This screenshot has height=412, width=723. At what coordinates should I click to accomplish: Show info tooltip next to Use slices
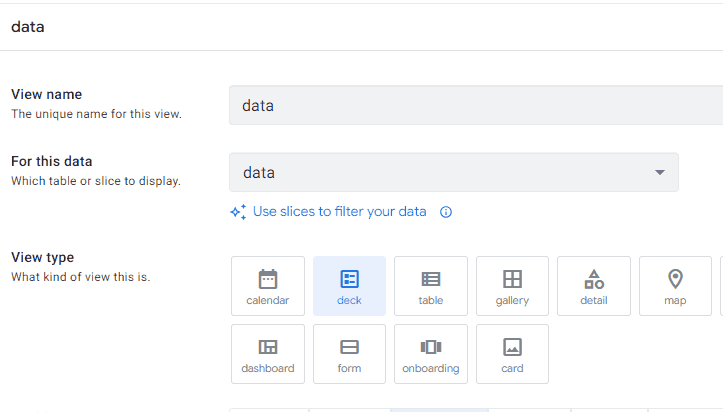[x=446, y=212]
